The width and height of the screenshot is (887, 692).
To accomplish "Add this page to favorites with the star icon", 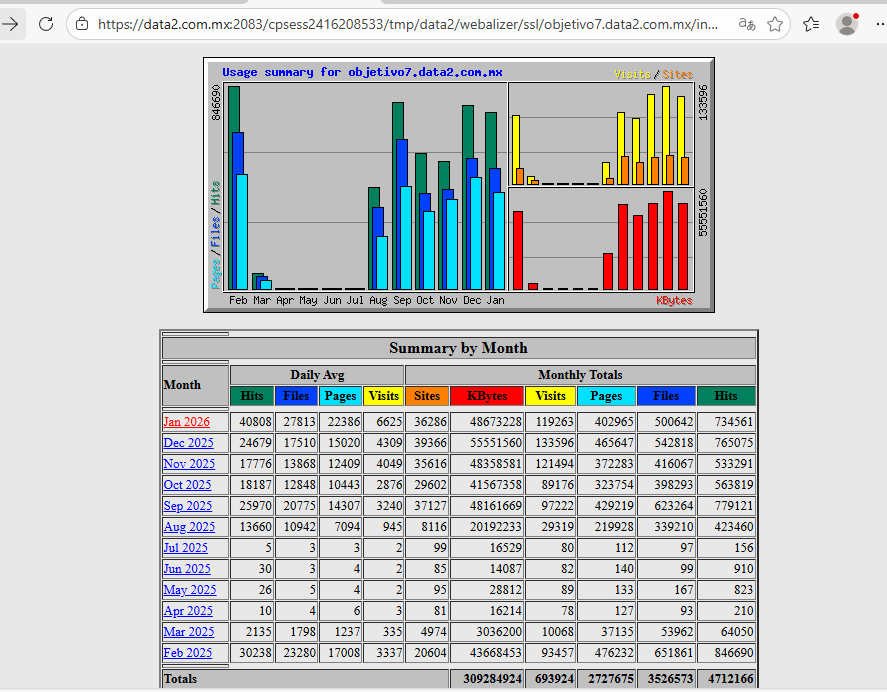I will (776, 24).
